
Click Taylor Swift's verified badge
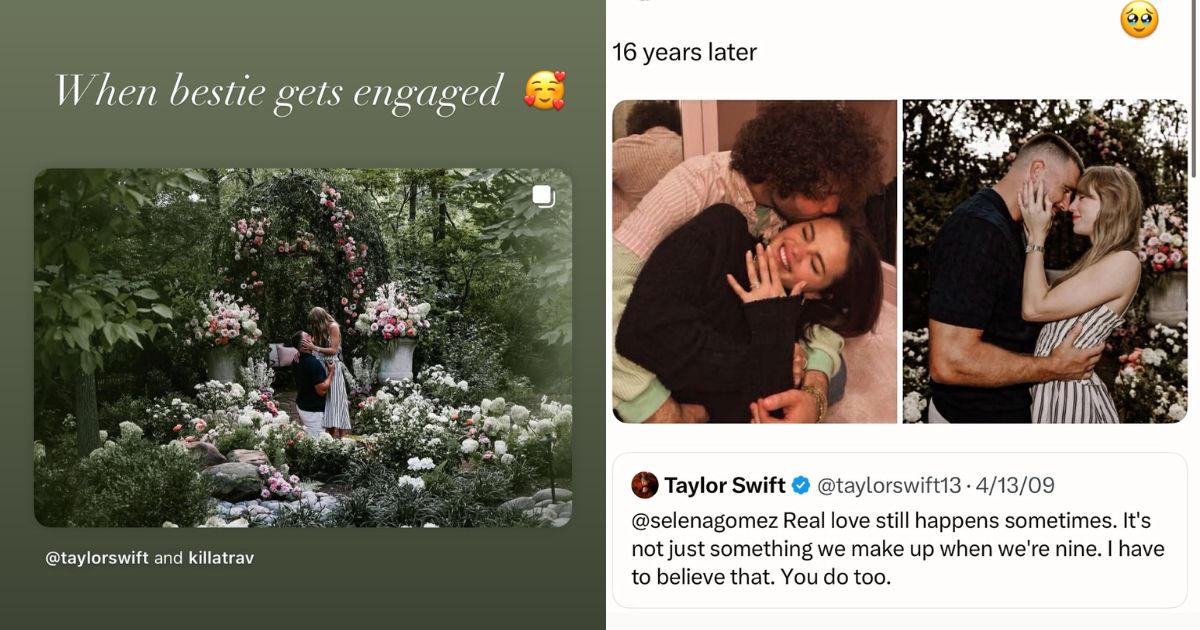800,485
